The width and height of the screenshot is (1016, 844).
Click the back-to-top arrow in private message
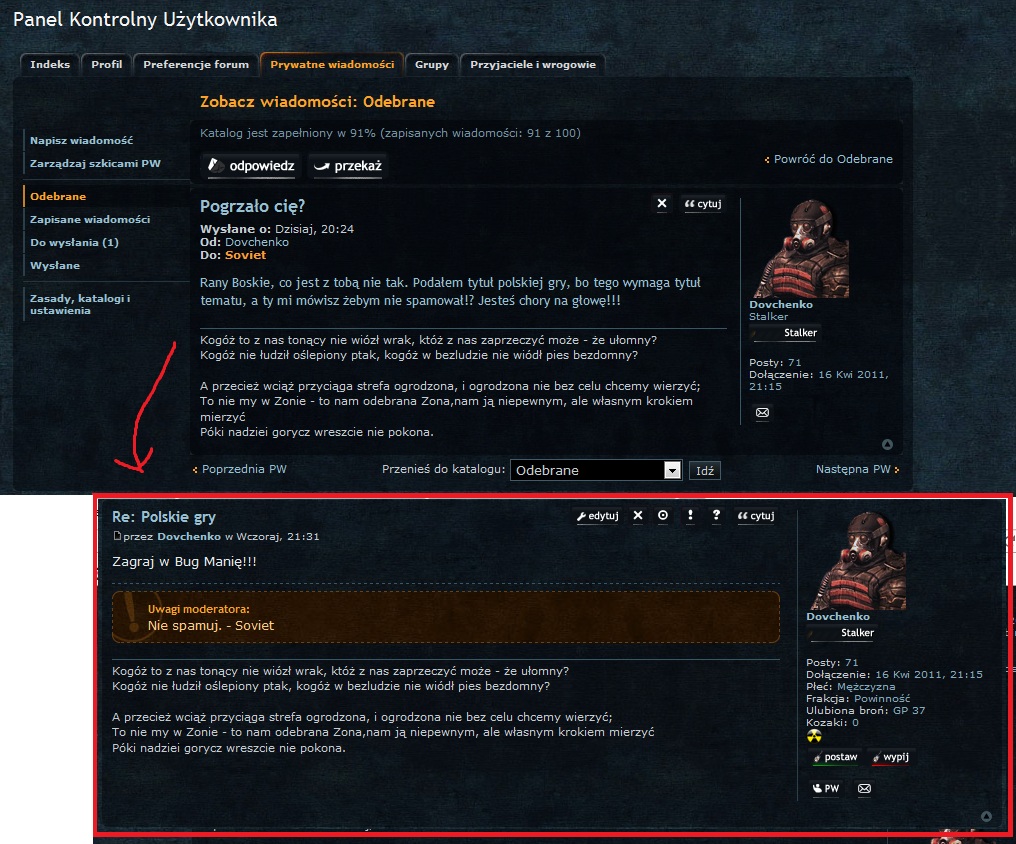(888, 444)
